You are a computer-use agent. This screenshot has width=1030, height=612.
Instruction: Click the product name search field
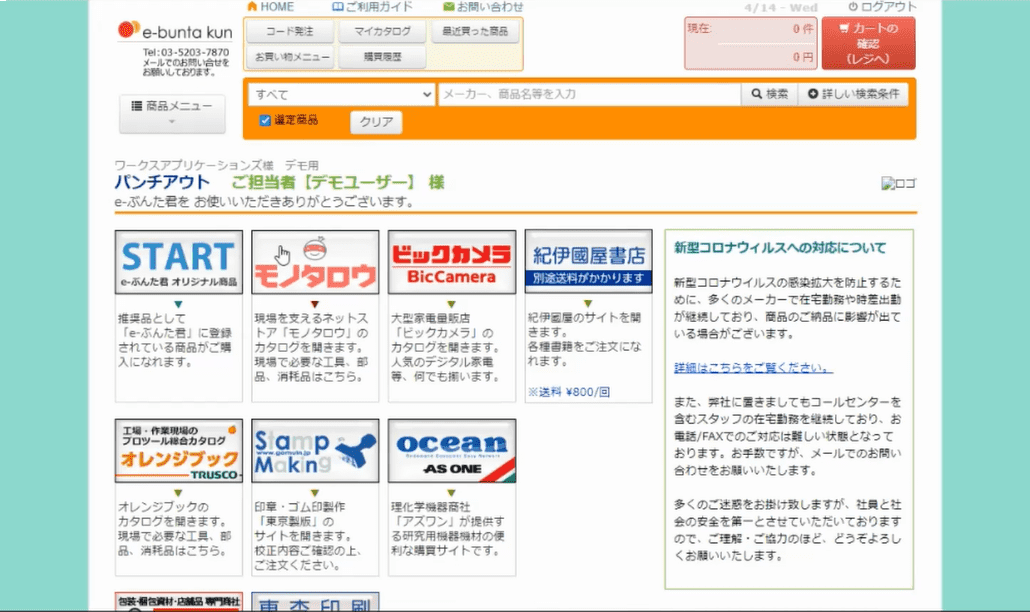point(588,94)
